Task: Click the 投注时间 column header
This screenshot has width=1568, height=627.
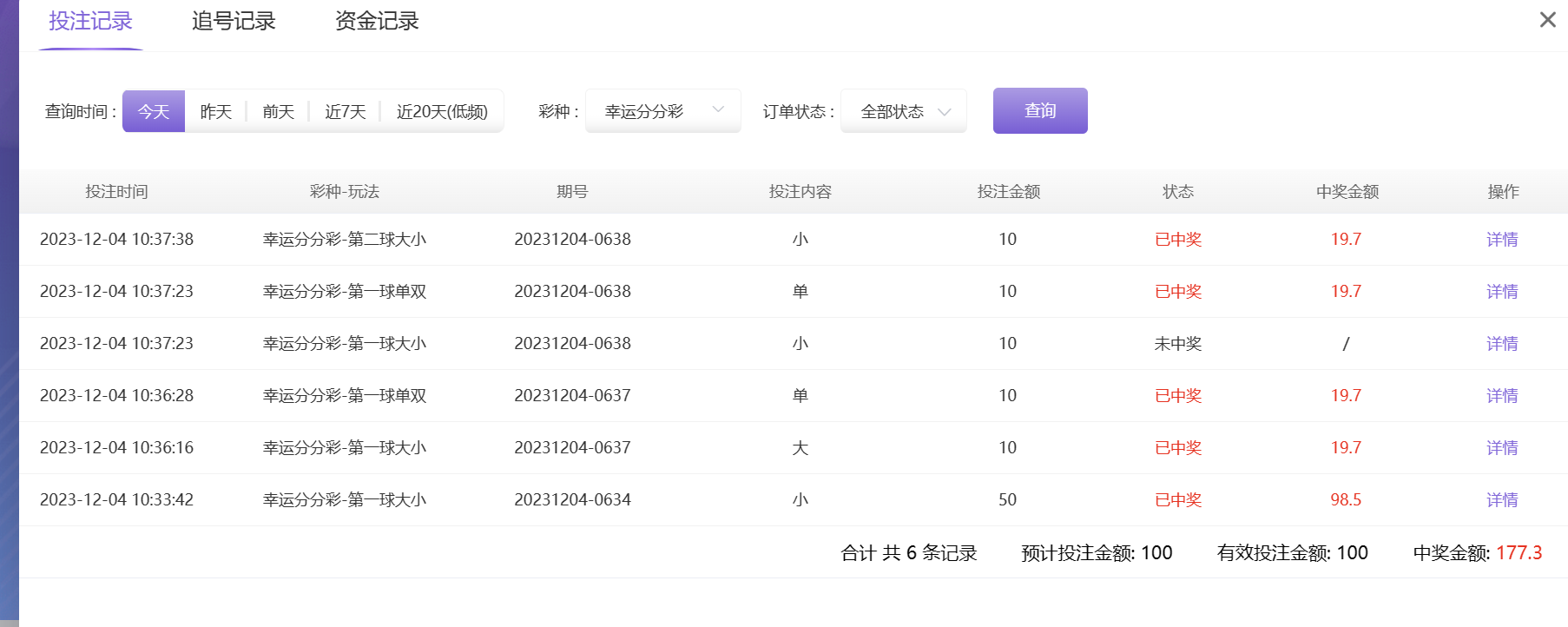Action: (116, 192)
